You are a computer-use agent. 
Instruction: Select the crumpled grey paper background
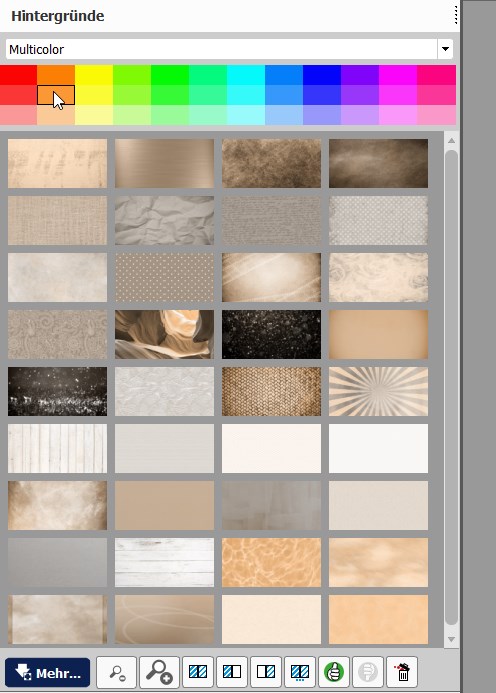coord(164,221)
